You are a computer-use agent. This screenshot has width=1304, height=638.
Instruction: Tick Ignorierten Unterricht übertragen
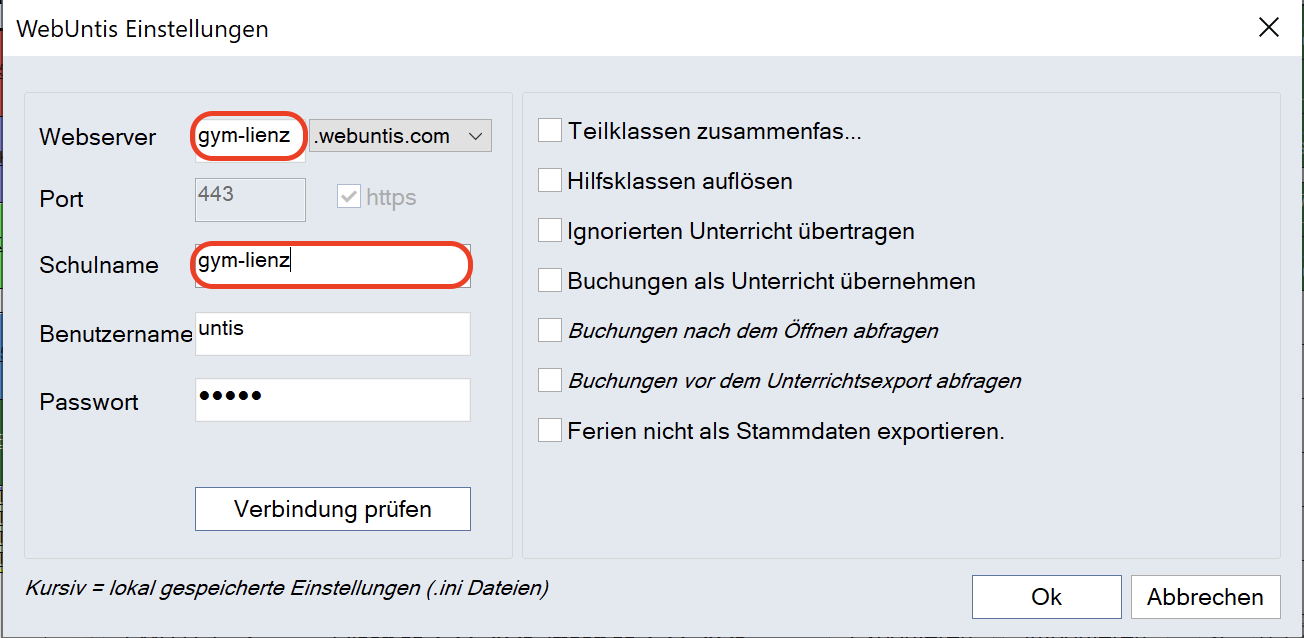click(x=550, y=231)
